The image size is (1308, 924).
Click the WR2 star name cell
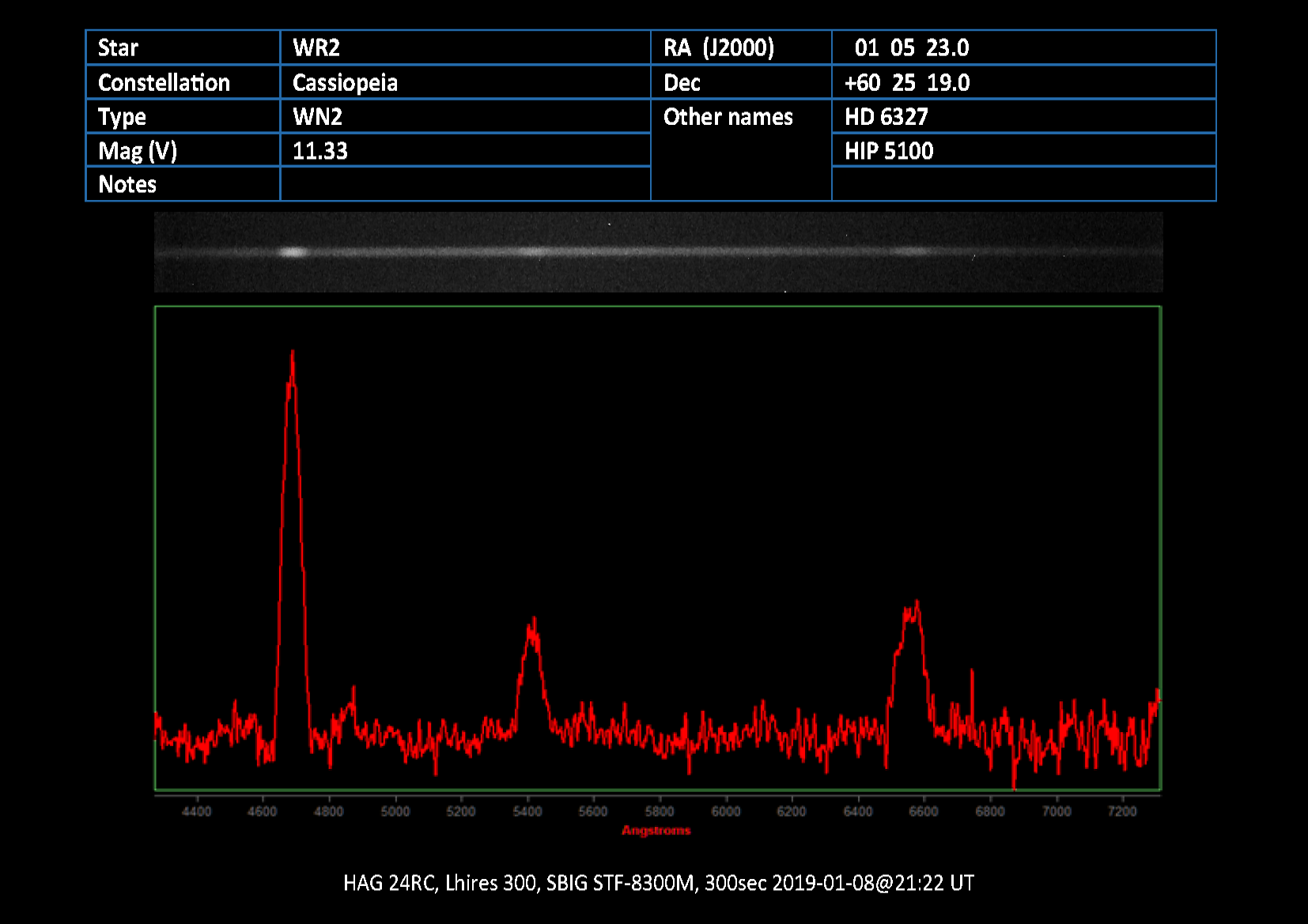pyautogui.click(x=316, y=48)
